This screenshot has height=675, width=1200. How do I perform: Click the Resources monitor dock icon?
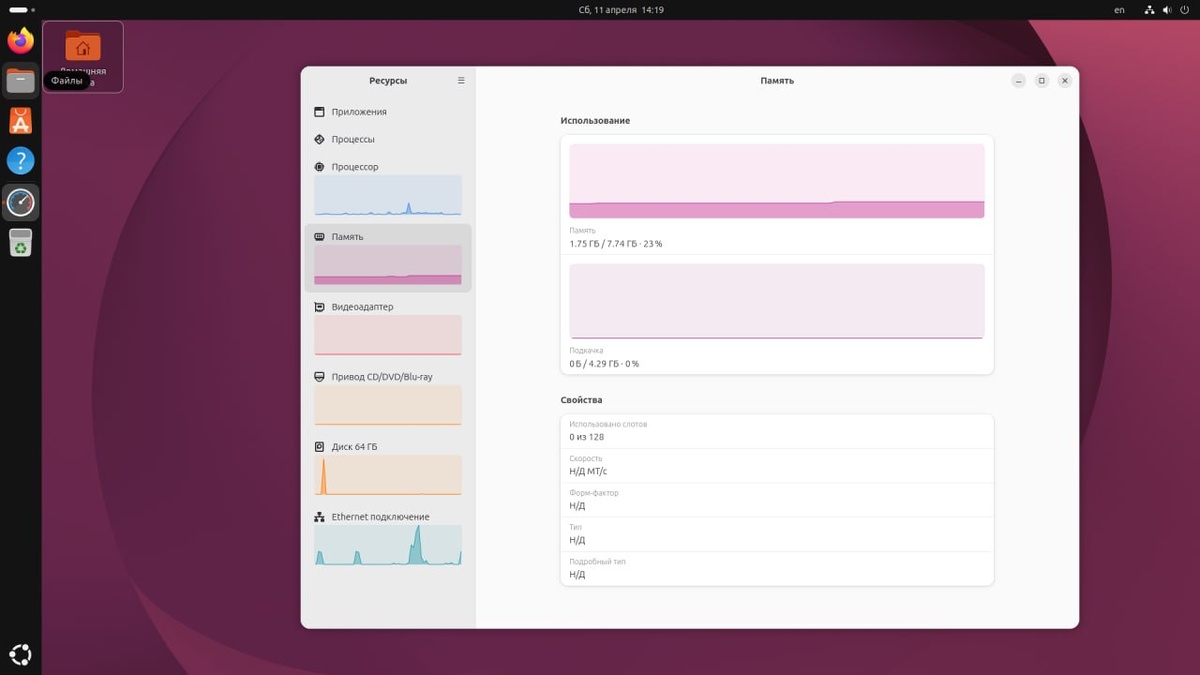[21, 202]
